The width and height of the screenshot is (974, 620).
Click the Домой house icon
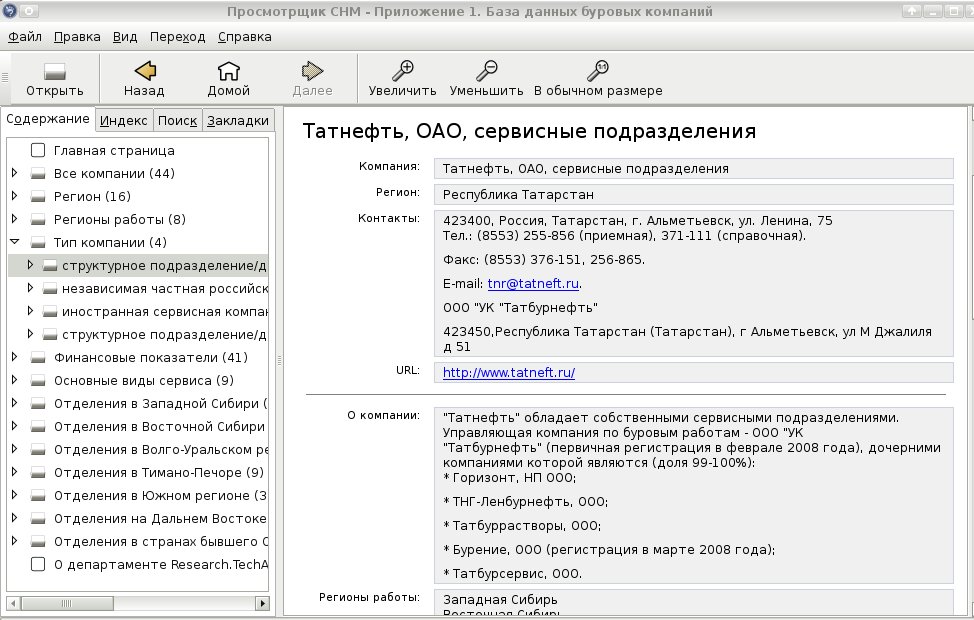point(229,71)
